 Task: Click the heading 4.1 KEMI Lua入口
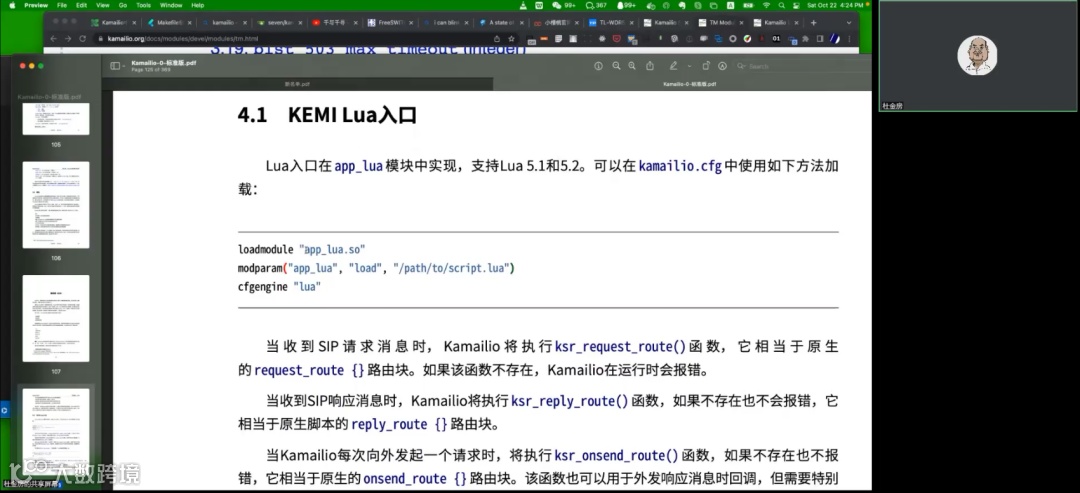(327, 114)
